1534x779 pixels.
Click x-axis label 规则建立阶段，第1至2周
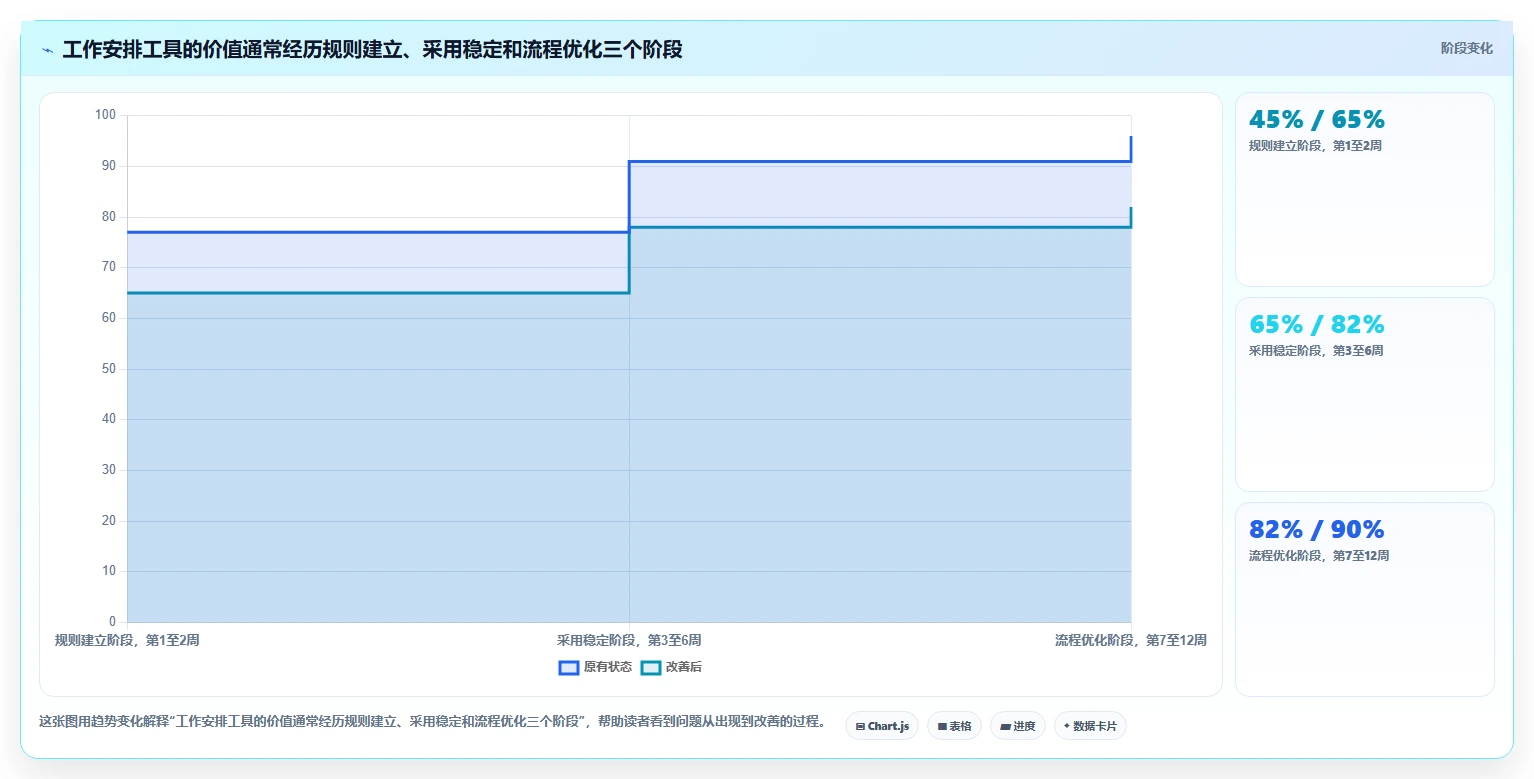coord(127,640)
